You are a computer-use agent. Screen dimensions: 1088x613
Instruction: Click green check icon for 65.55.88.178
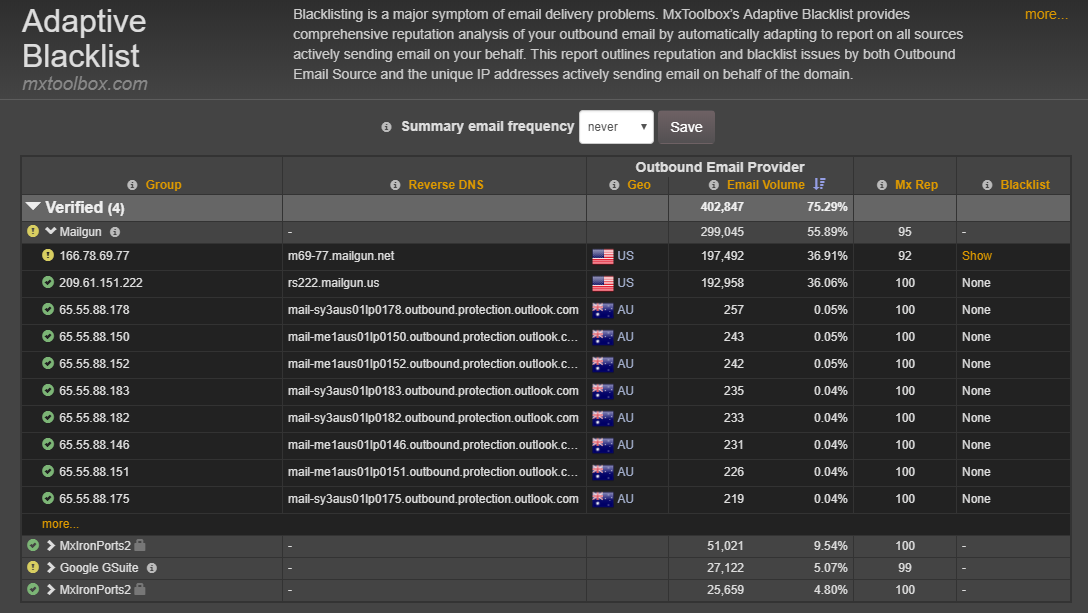click(48, 309)
